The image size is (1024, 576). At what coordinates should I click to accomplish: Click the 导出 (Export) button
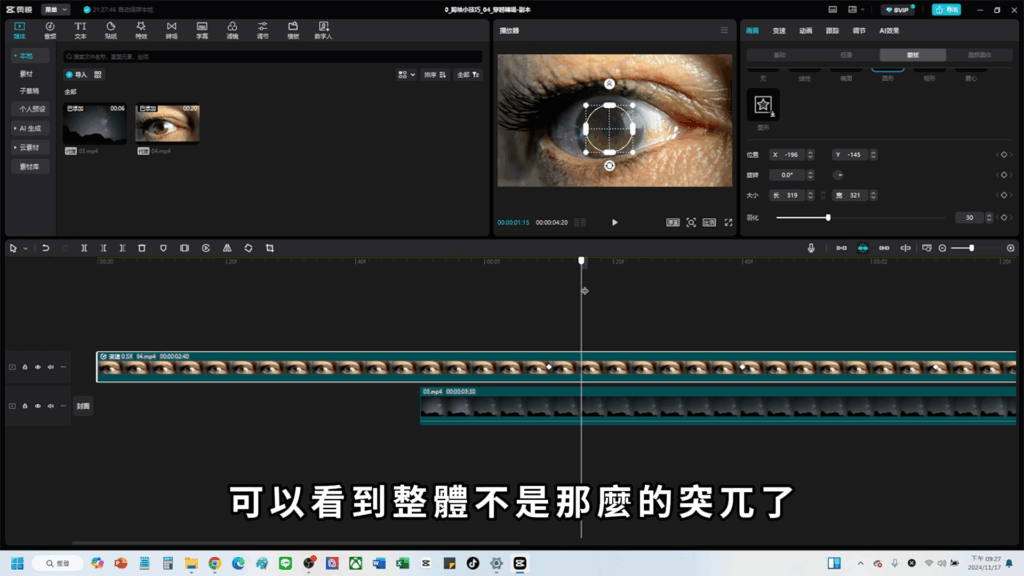coord(946,10)
